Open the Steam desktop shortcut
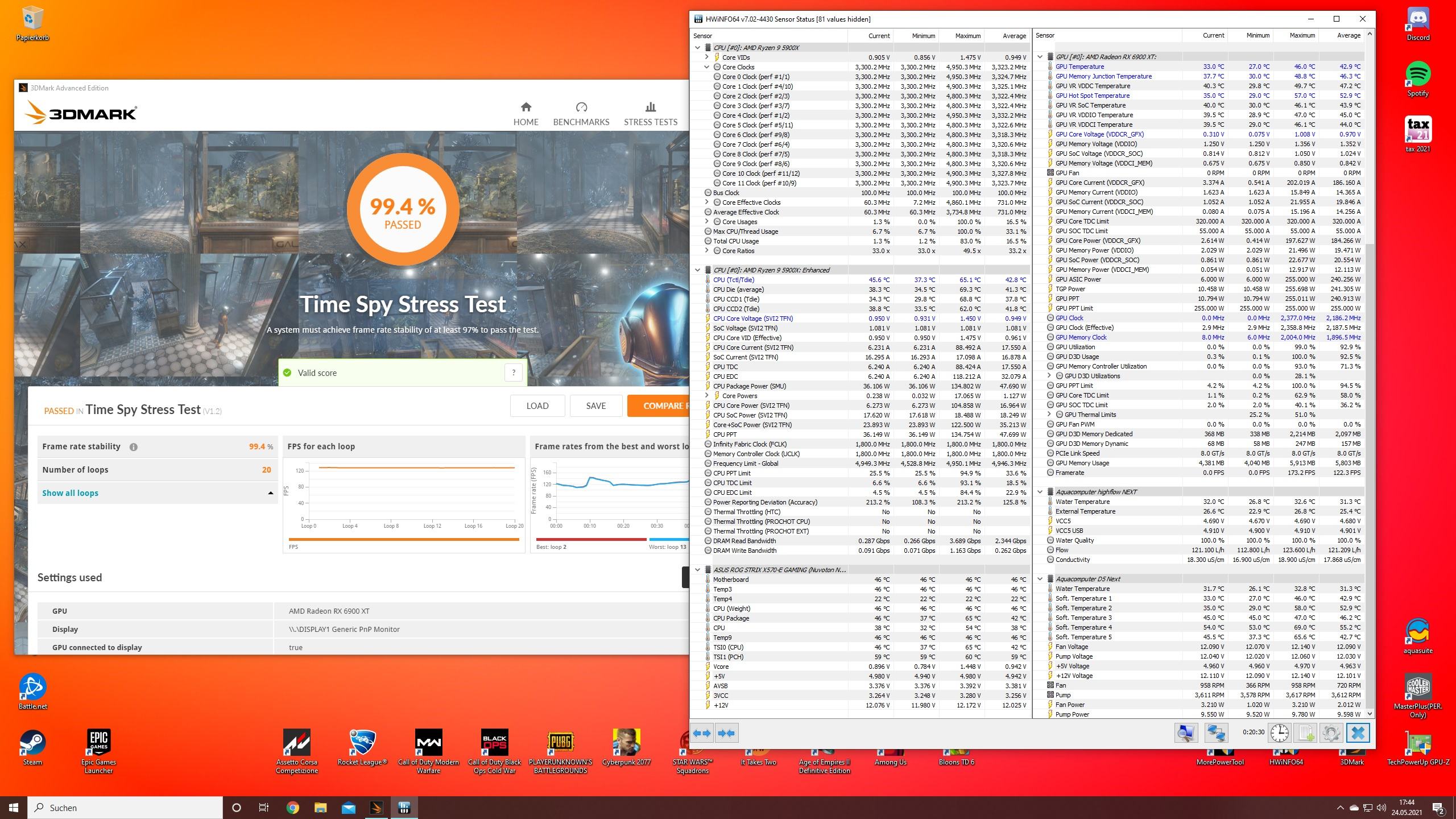The image size is (1456, 819). pos(32,747)
